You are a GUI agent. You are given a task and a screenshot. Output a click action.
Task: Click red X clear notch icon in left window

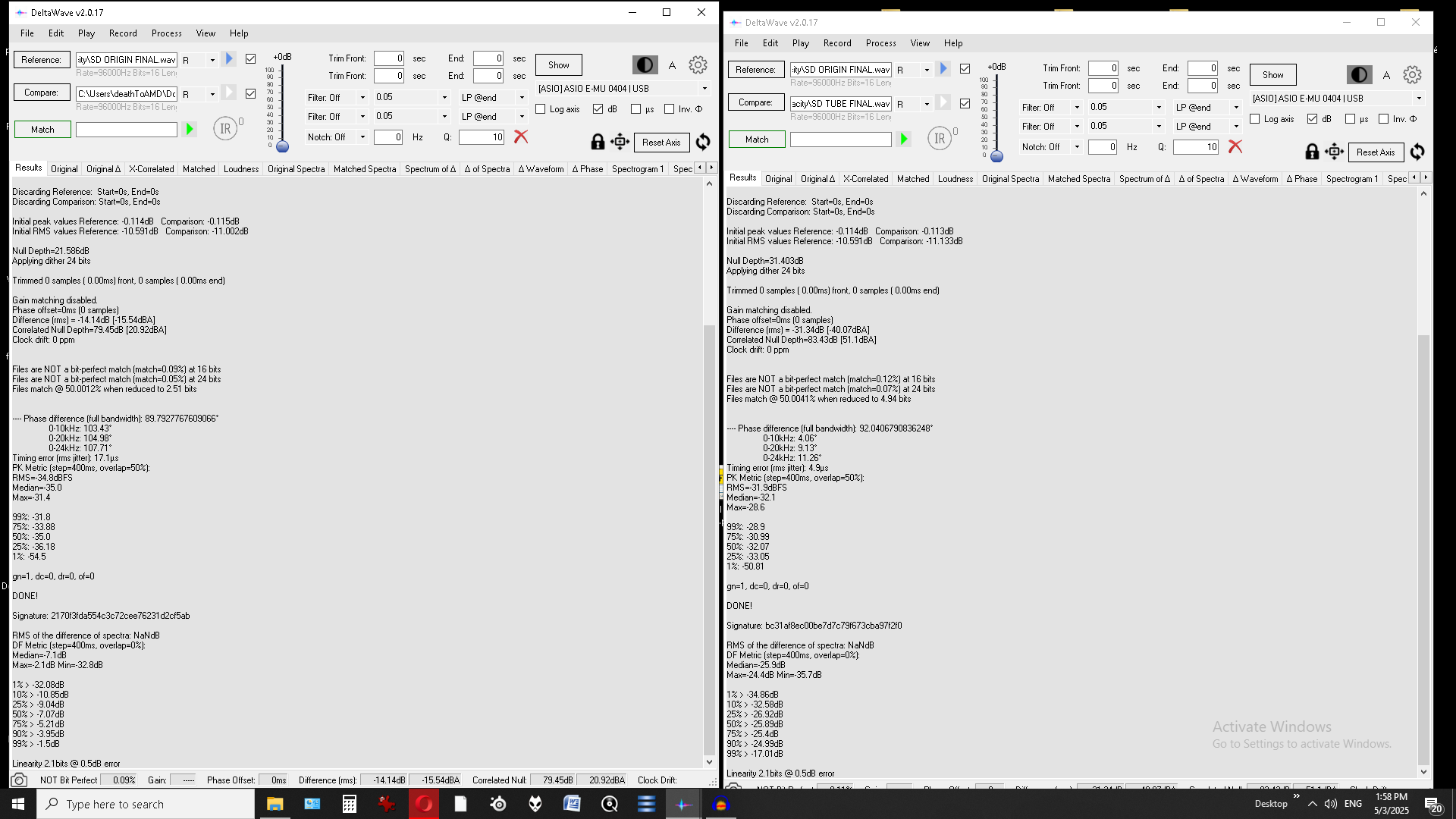(x=521, y=136)
